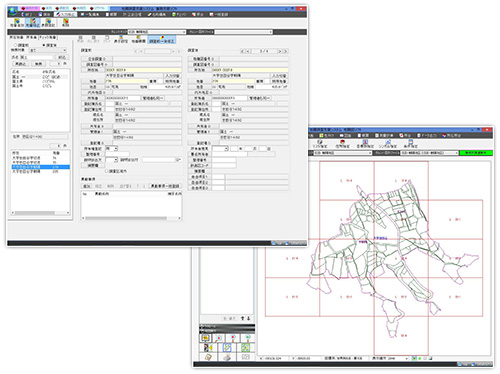500x374 pixels.
Task: Open the 管理者引用 dropdown button in the left form
Action: 153,98
